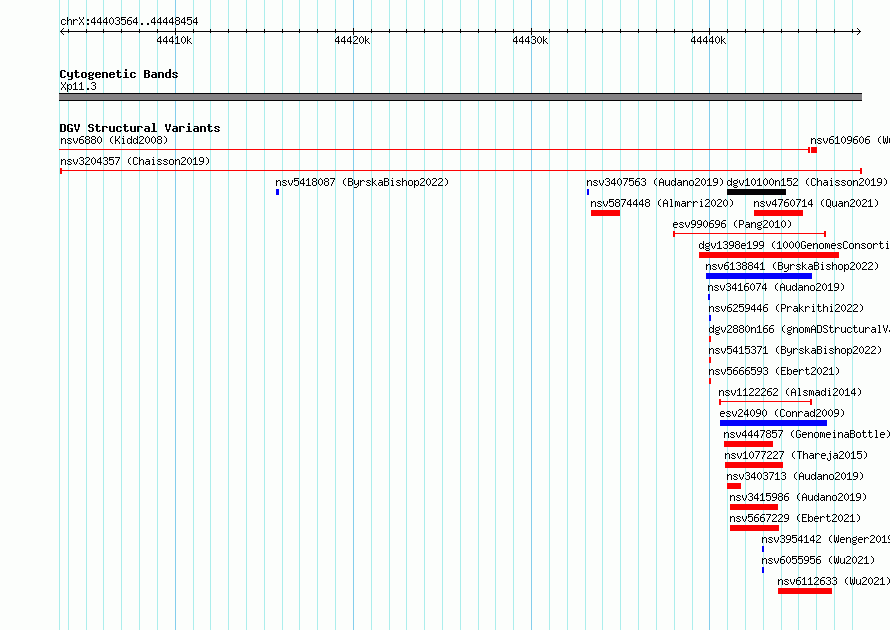Open the nsv6109606 variant label
Screen dimensions: 890x630
(x=850, y=140)
